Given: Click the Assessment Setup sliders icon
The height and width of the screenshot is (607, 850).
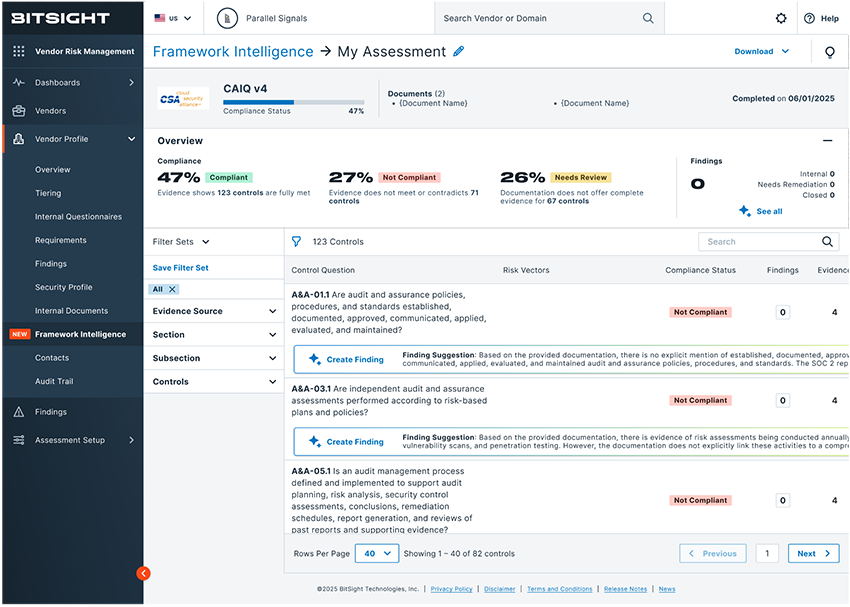Looking at the screenshot, I should pyautogui.click(x=18, y=440).
